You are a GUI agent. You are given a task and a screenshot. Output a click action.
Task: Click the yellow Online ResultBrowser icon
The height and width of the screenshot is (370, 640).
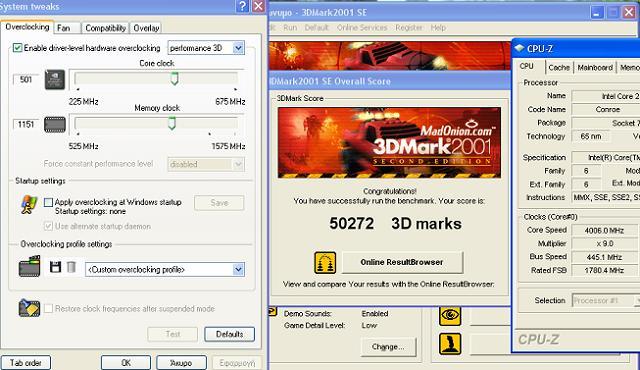(x=325, y=262)
